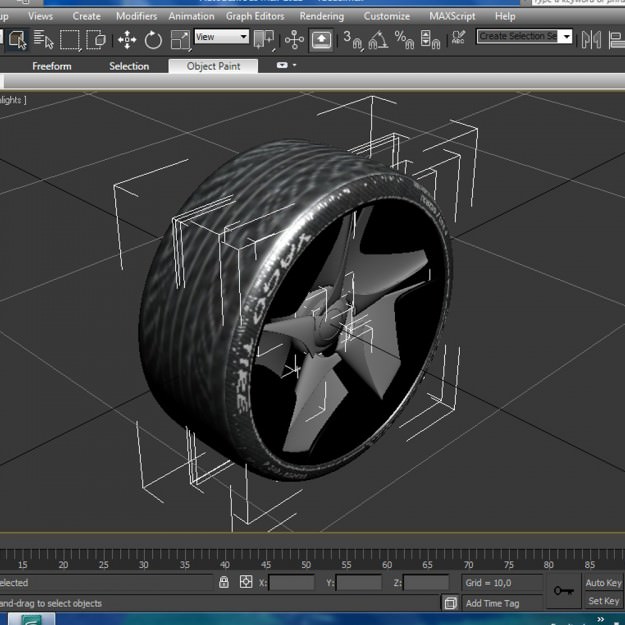Viewport: 625px width, 625px height.
Task: Activate Select and Scale tool
Action: pos(180,40)
